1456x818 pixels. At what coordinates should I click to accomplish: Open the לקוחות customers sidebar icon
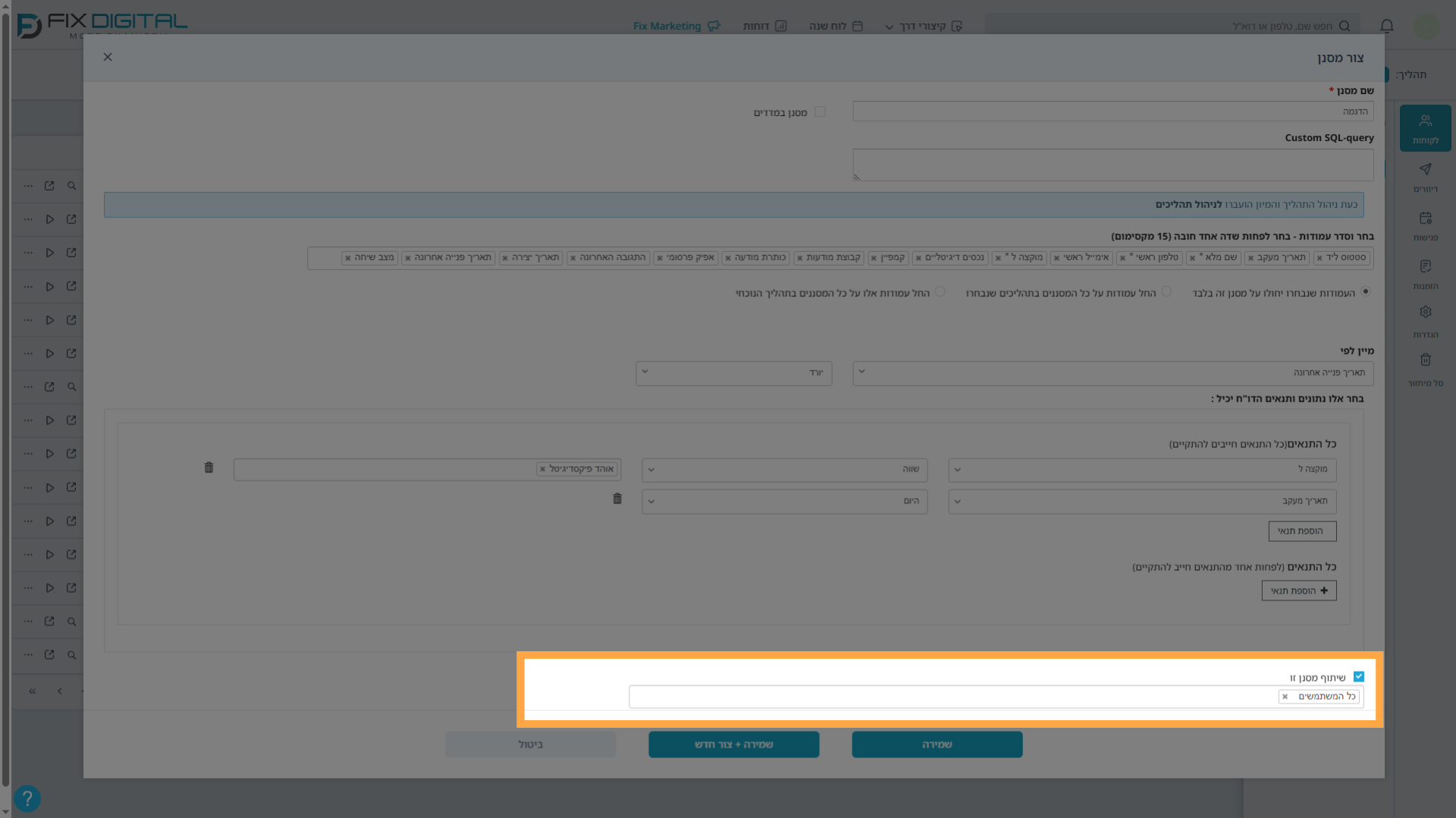click(1425, 128)
